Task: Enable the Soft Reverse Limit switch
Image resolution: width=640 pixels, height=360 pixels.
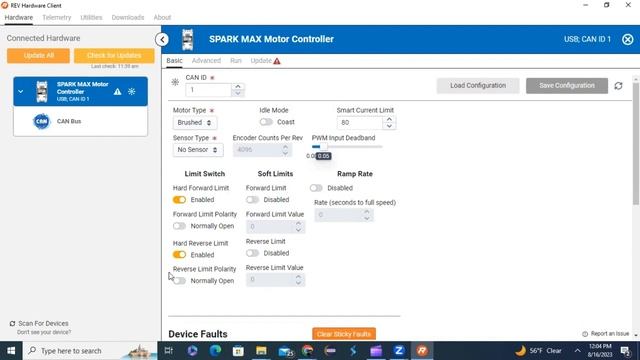Action: coord(252,253)
